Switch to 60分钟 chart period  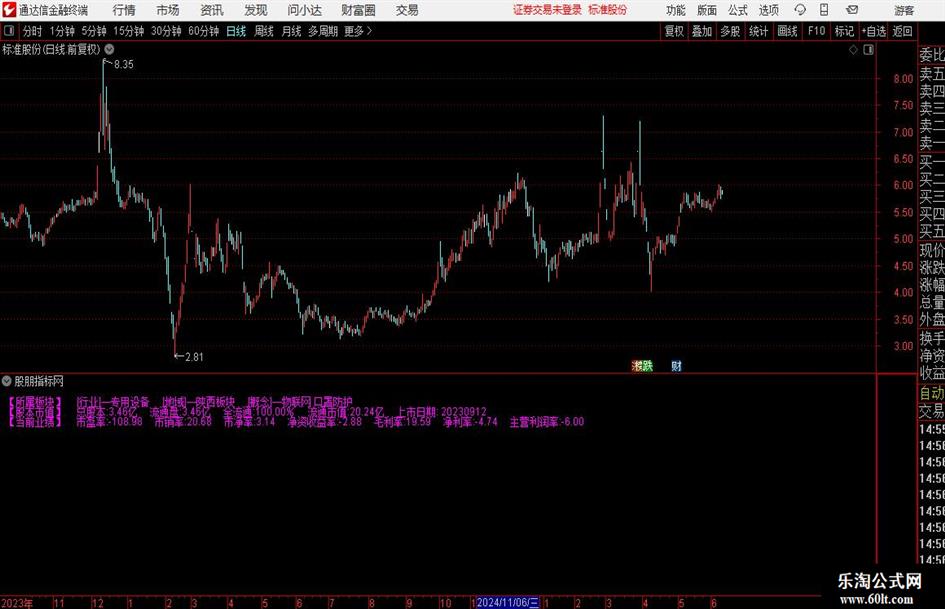tap(203, 31)
